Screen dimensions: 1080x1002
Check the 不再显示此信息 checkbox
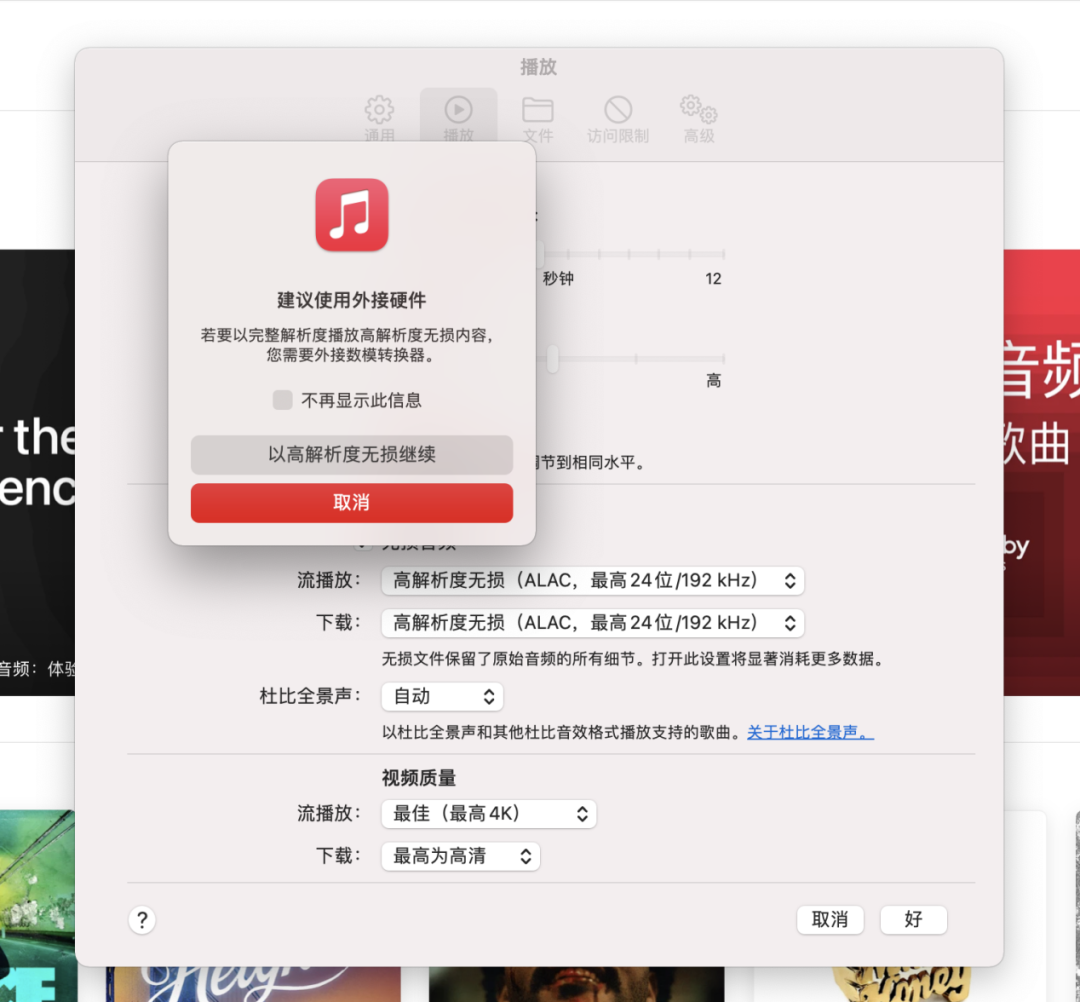[282, 400]
